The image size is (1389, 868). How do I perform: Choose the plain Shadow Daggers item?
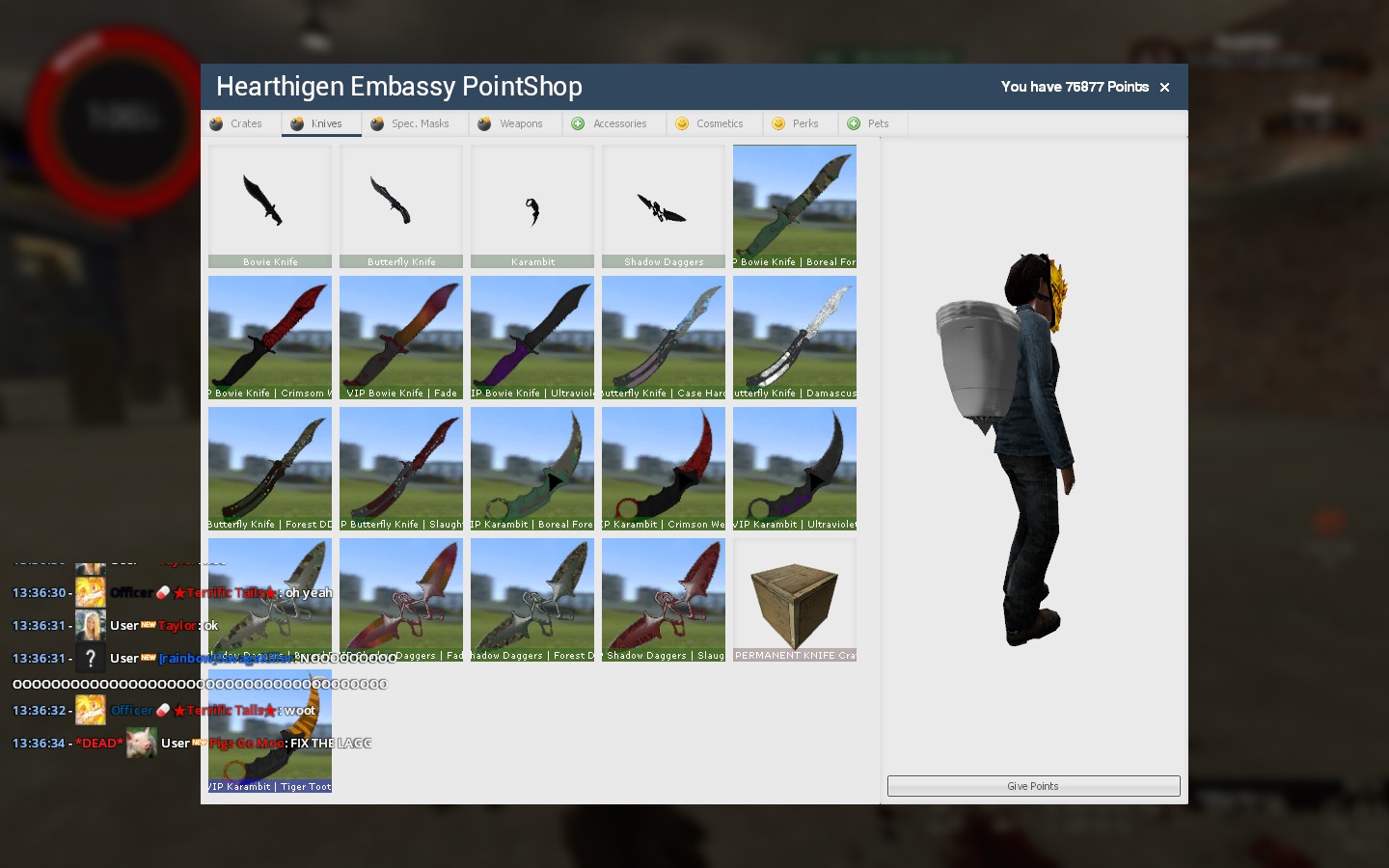point(664,206)
